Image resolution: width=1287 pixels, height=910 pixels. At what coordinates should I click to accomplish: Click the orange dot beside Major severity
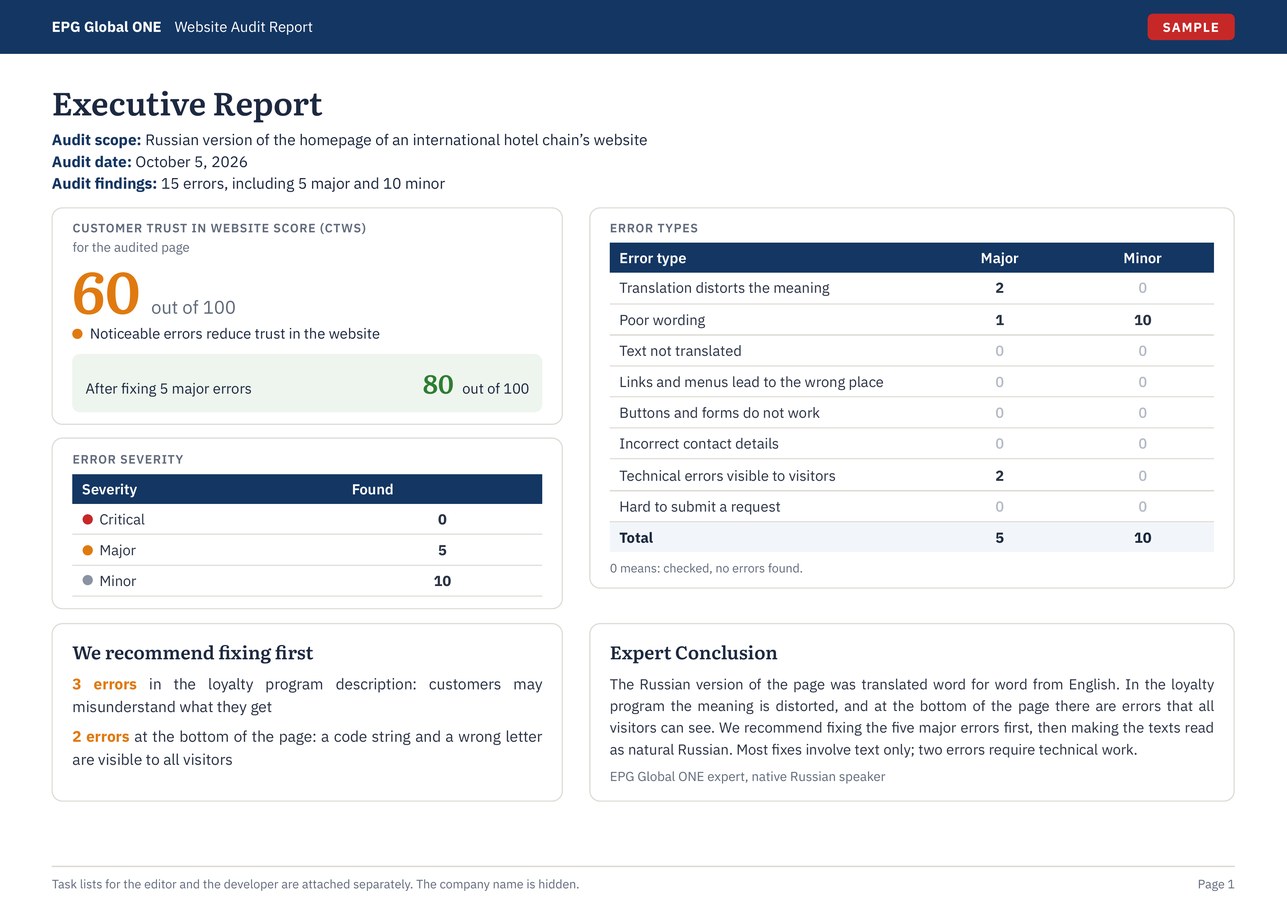88,550
